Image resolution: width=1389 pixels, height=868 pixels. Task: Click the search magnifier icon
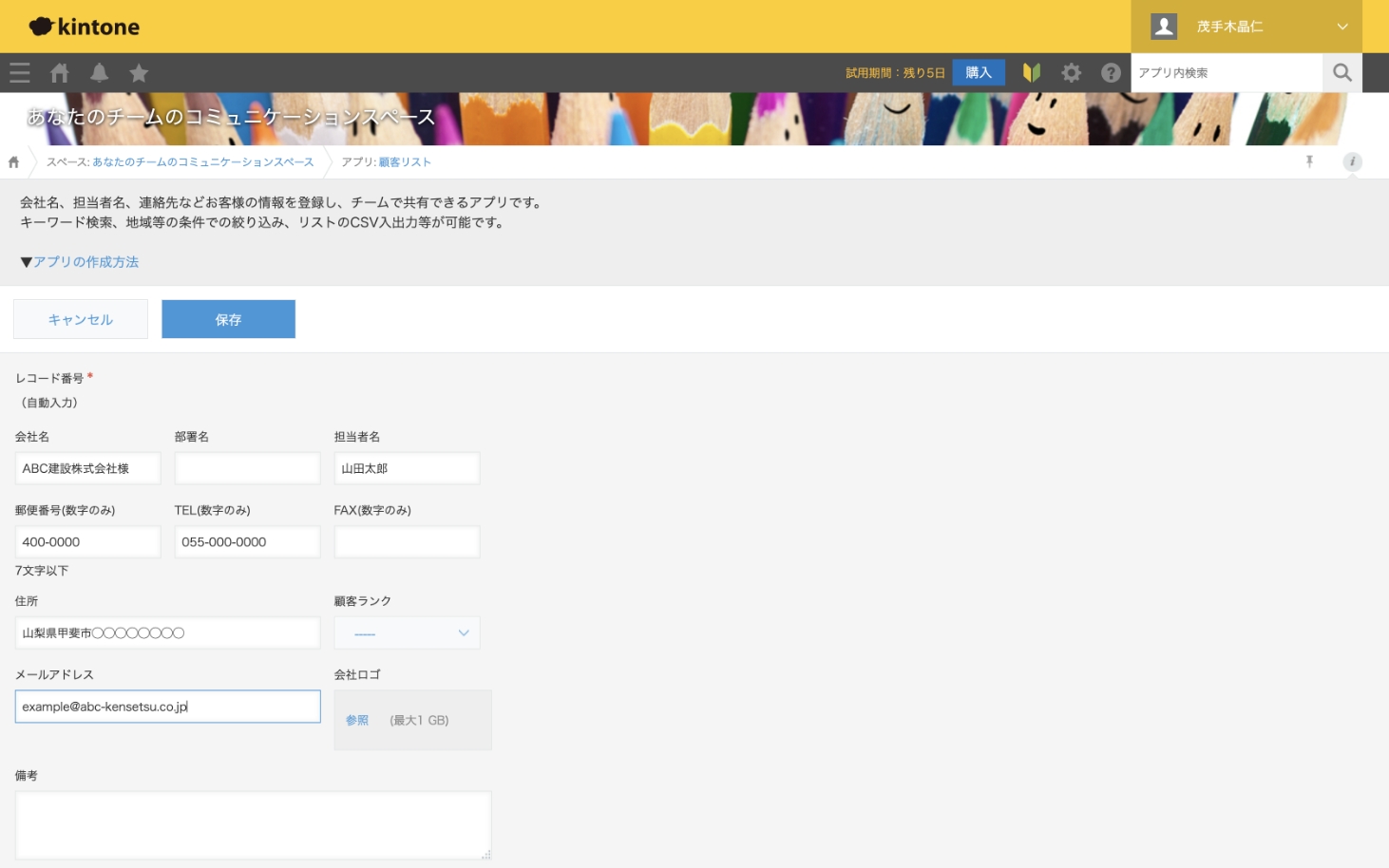(x=1341, y=73)
